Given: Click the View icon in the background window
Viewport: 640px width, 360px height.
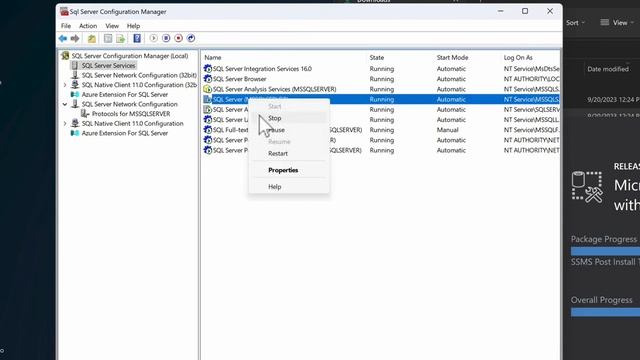Looking at the screenshot, I should click(x=604, y=22).
